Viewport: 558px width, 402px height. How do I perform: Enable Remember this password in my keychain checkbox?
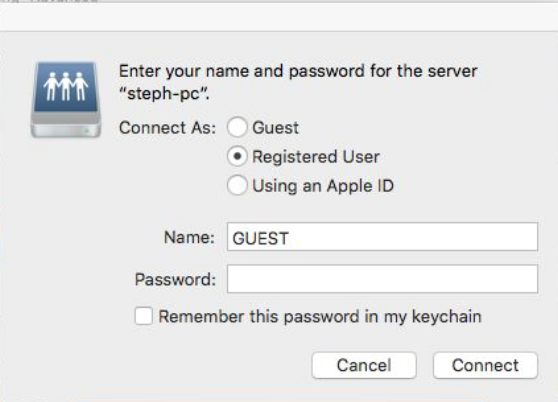pyautogui.click(x=144, y=316)
